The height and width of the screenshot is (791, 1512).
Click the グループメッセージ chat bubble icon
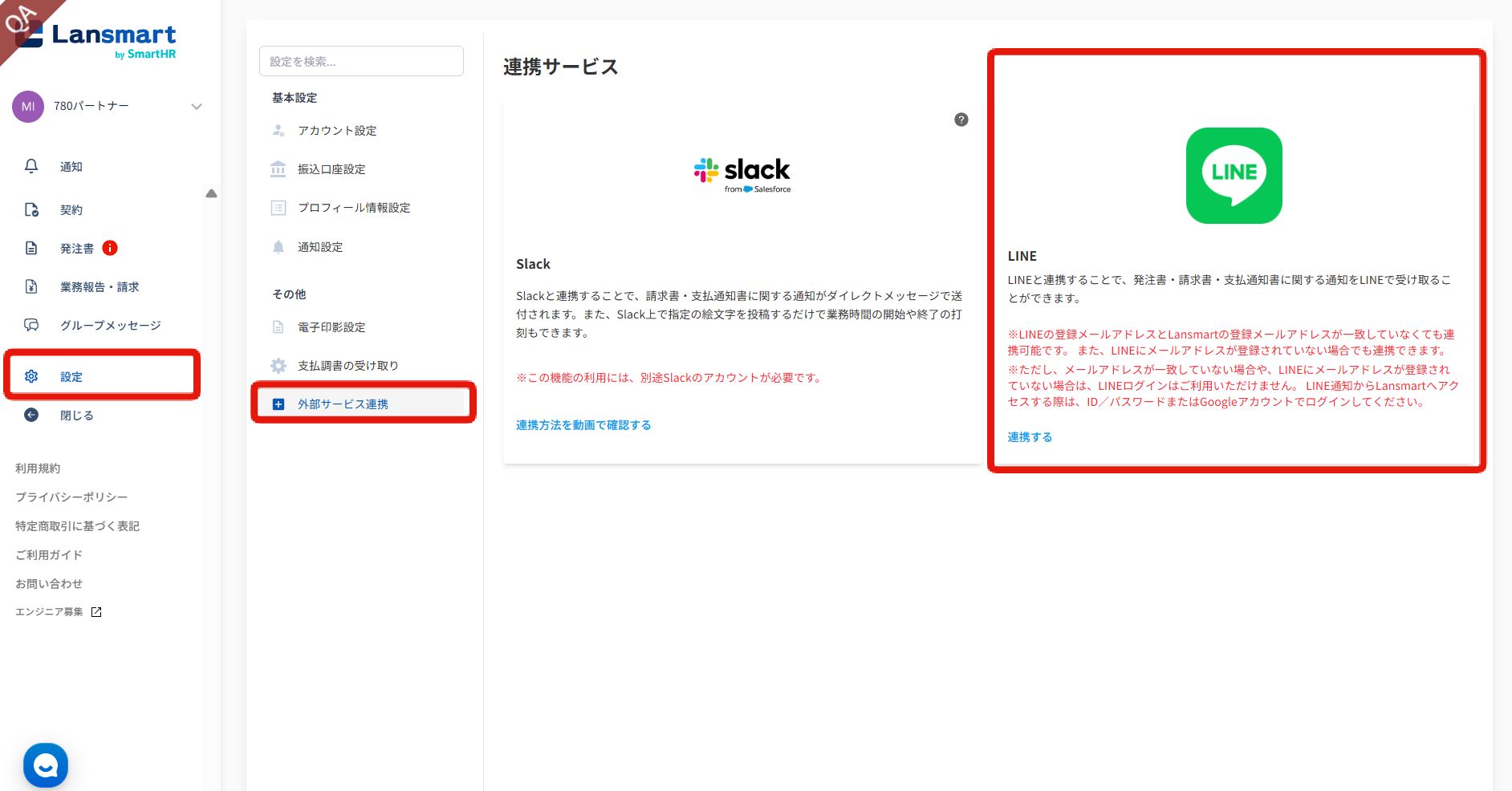tap(31, 325)
